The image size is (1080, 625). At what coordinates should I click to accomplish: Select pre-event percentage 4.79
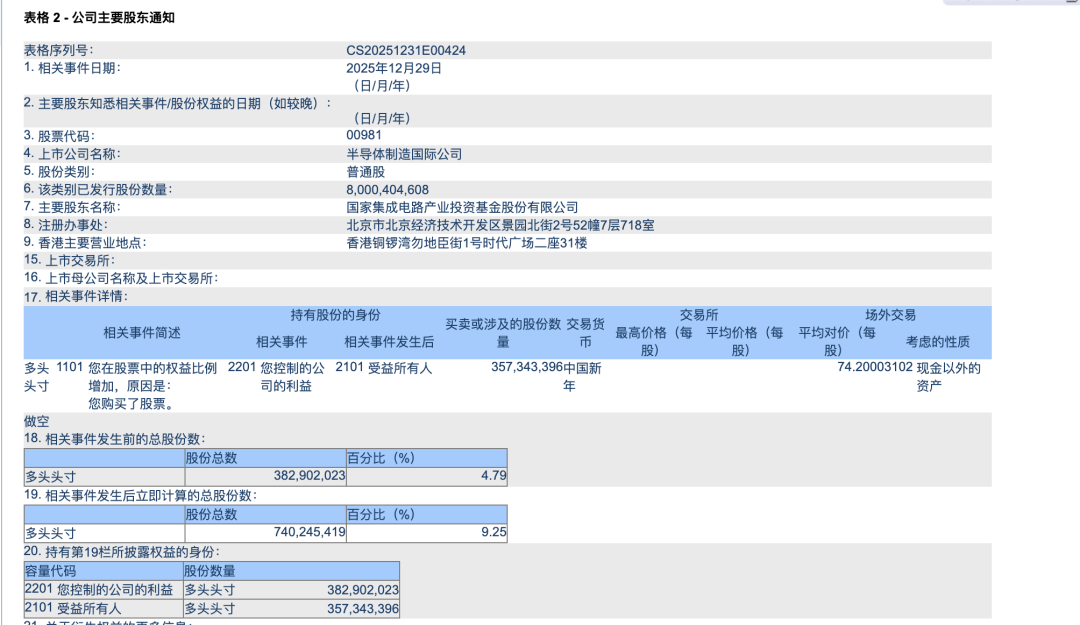pos(494,475)
